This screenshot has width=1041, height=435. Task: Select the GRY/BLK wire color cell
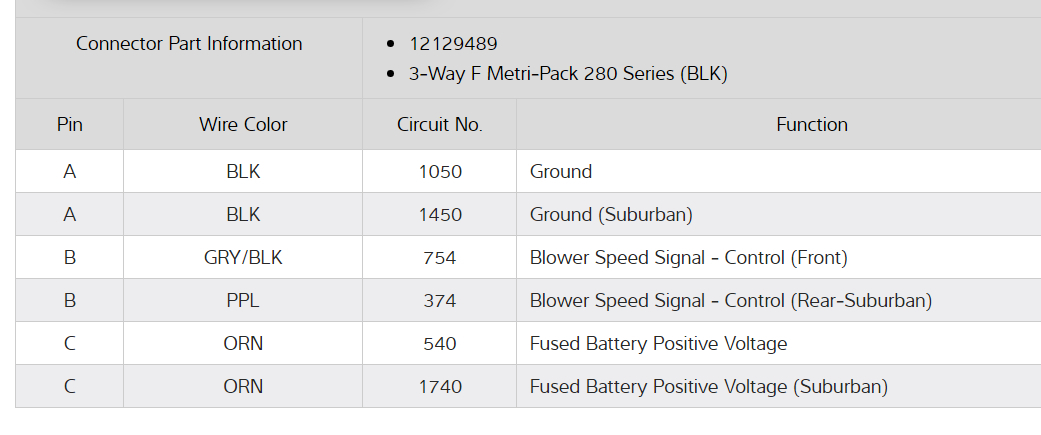[243, 258]
